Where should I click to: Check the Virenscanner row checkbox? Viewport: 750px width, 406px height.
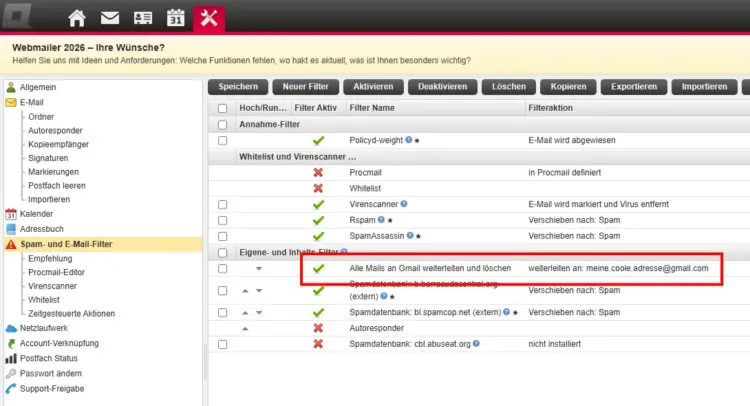click(x=222, y=205)
